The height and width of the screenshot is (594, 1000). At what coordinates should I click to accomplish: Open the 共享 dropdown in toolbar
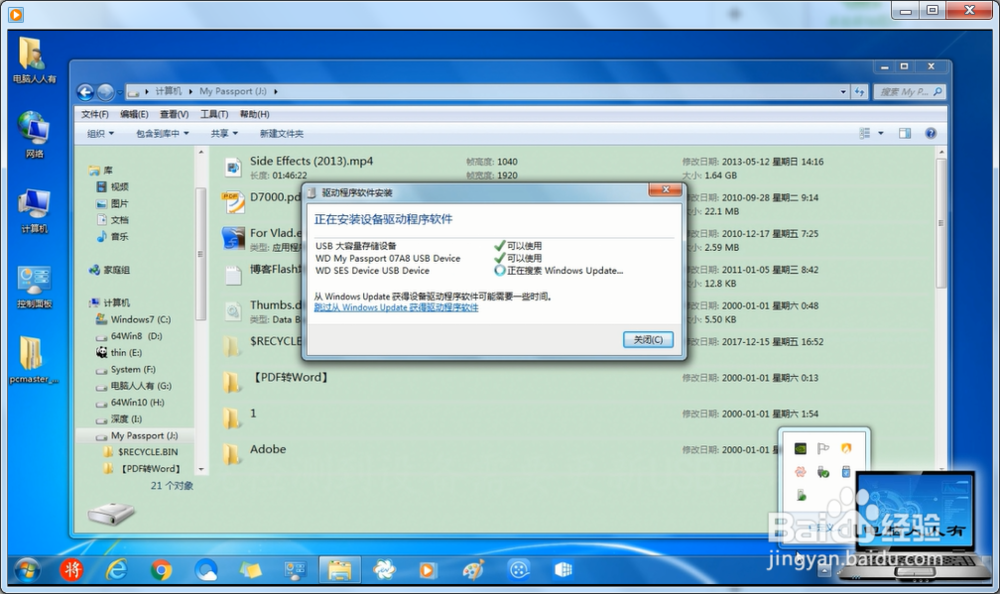pos(224,133)
